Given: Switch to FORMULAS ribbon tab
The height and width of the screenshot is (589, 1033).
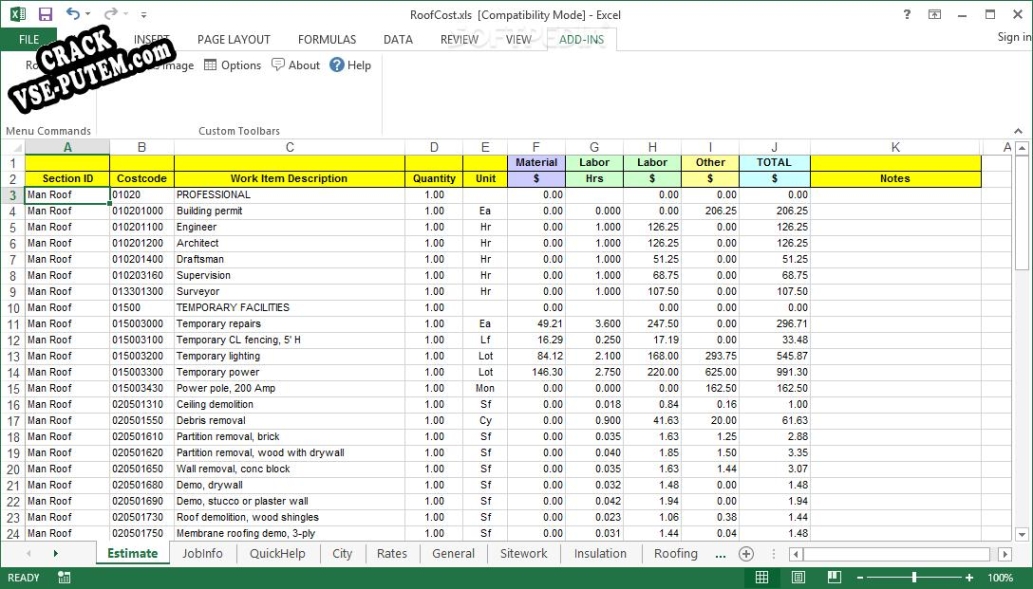Looking at the screenshot, I should coord(327,40).
